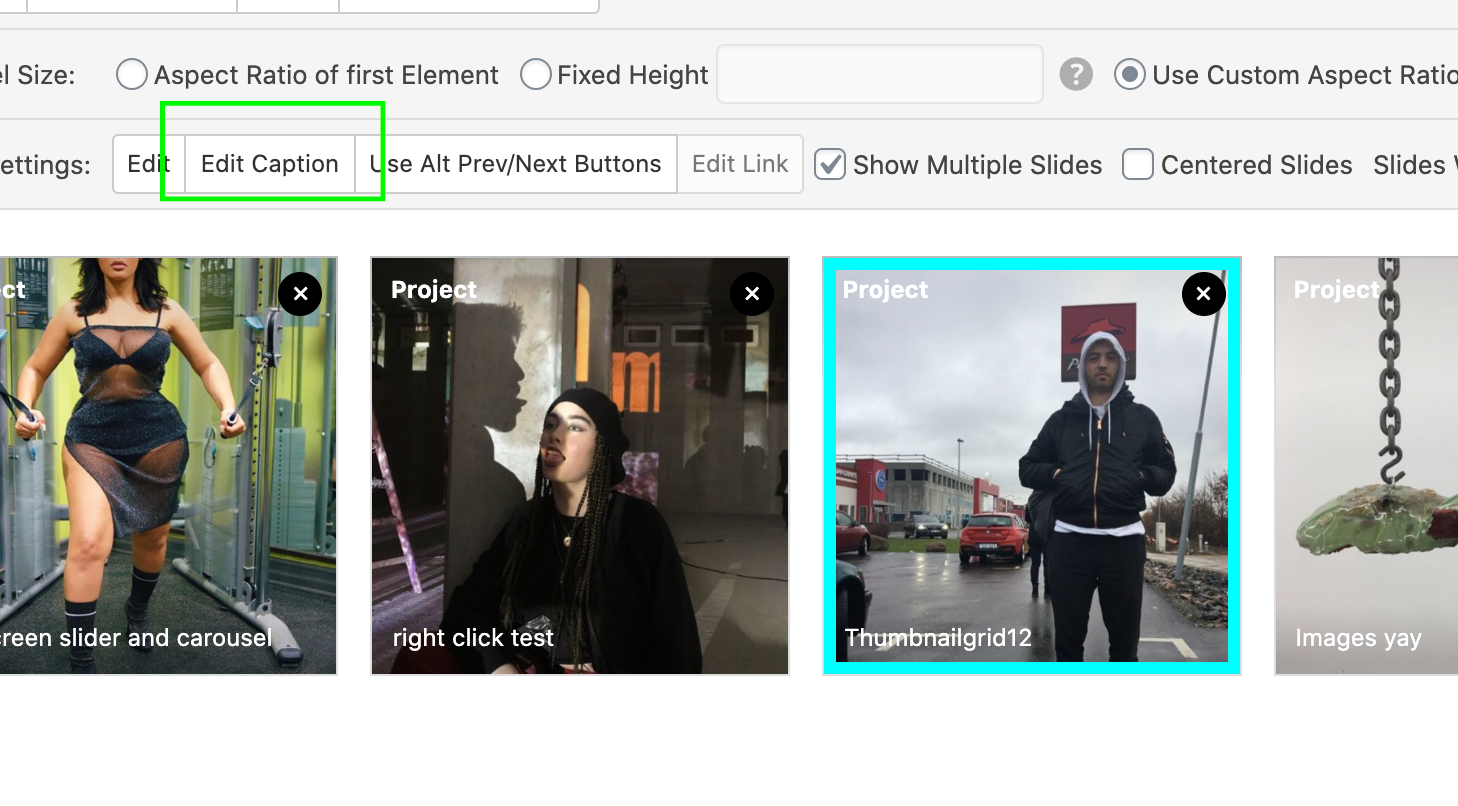Remove the gym workout slide
The image size is (1458, 806).
pos(300,294)
